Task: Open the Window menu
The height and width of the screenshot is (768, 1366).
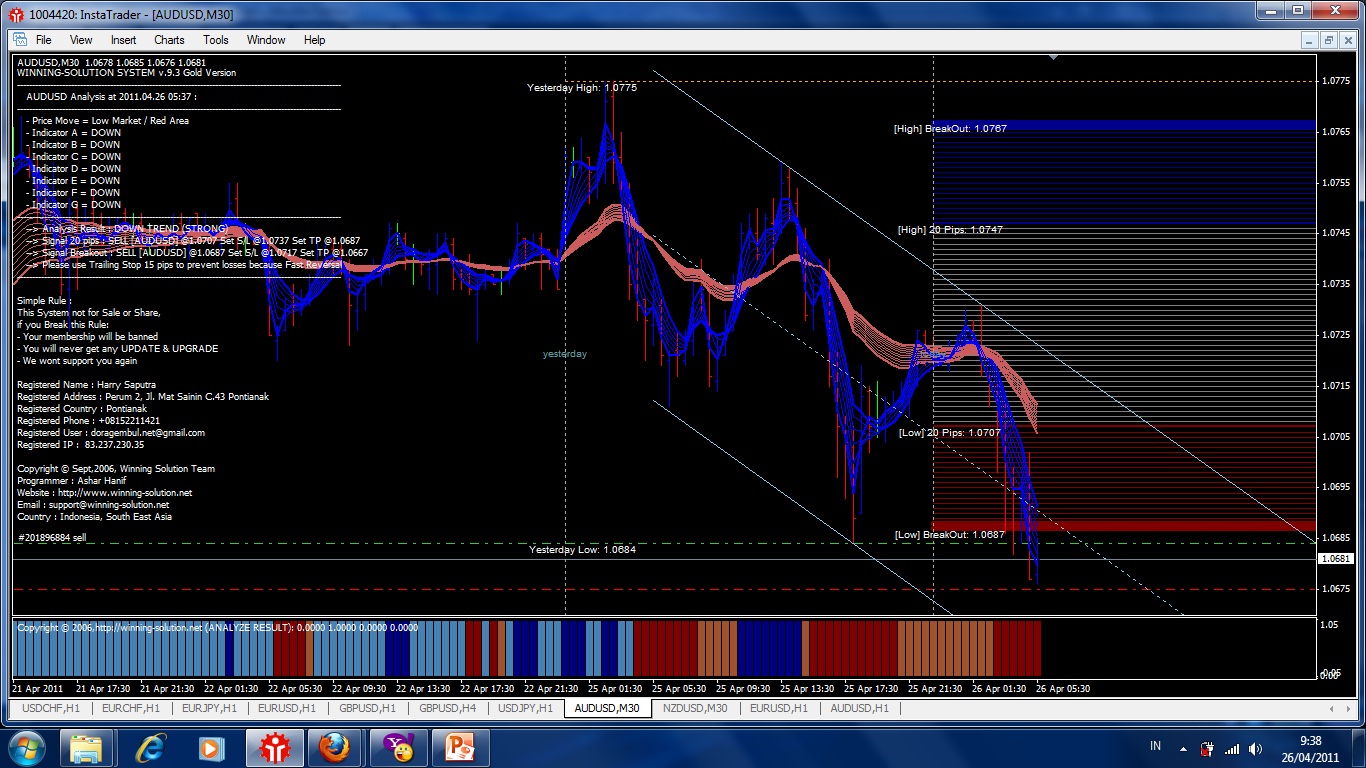Action: (266, 40)
